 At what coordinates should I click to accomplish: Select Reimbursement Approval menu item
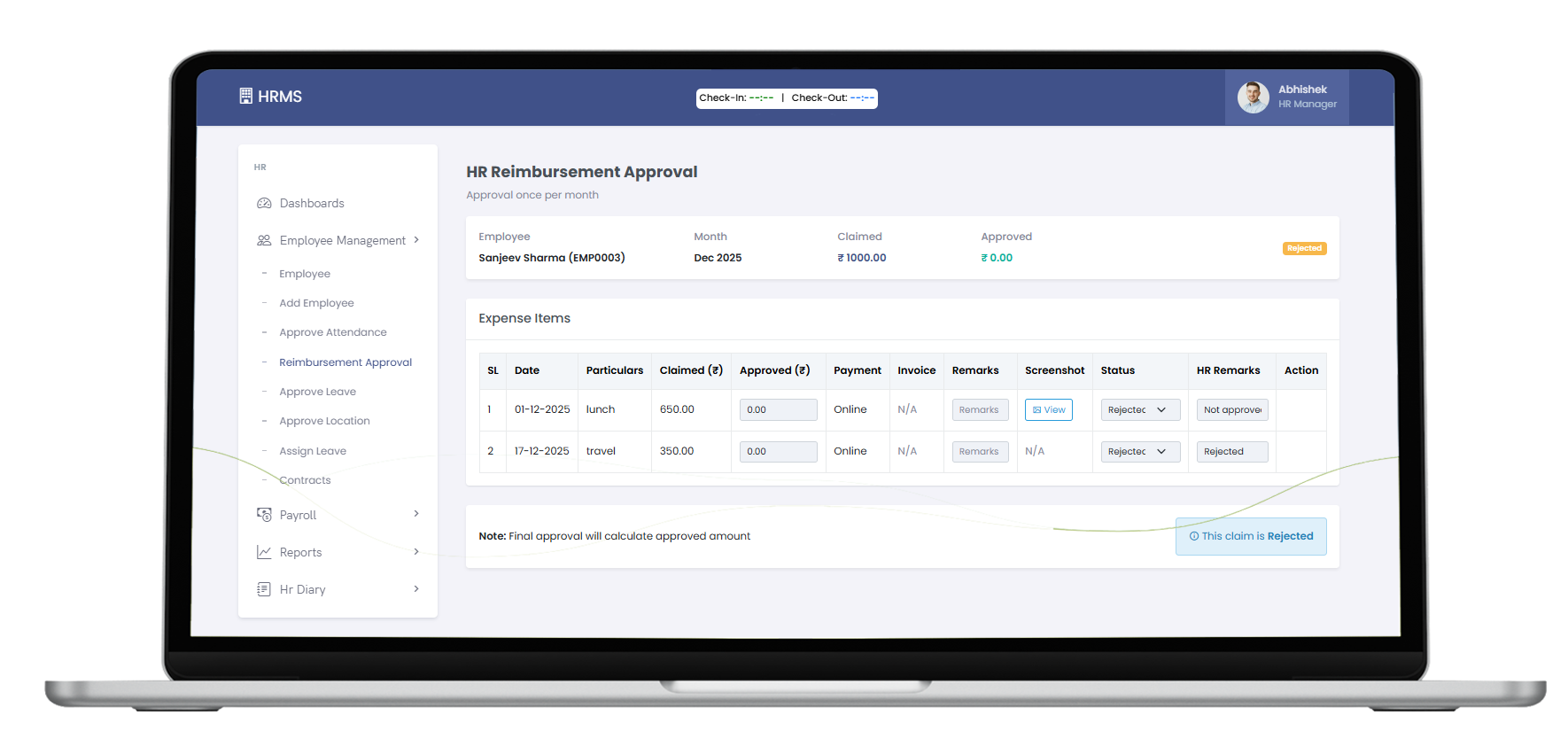(345, 362)
